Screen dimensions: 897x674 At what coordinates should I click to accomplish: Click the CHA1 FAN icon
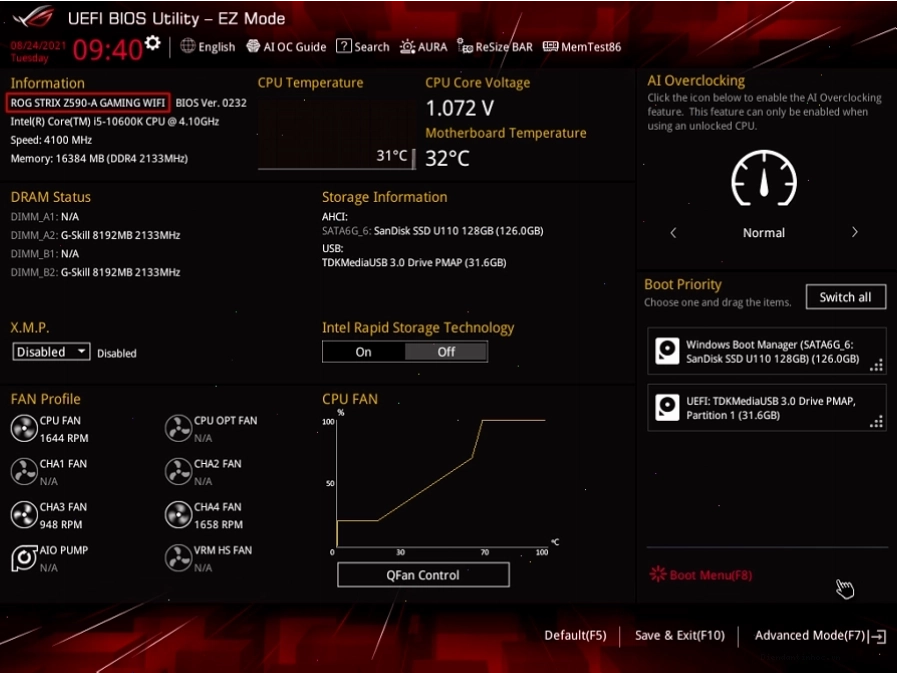pyautogui.click(x=24, y=472)
